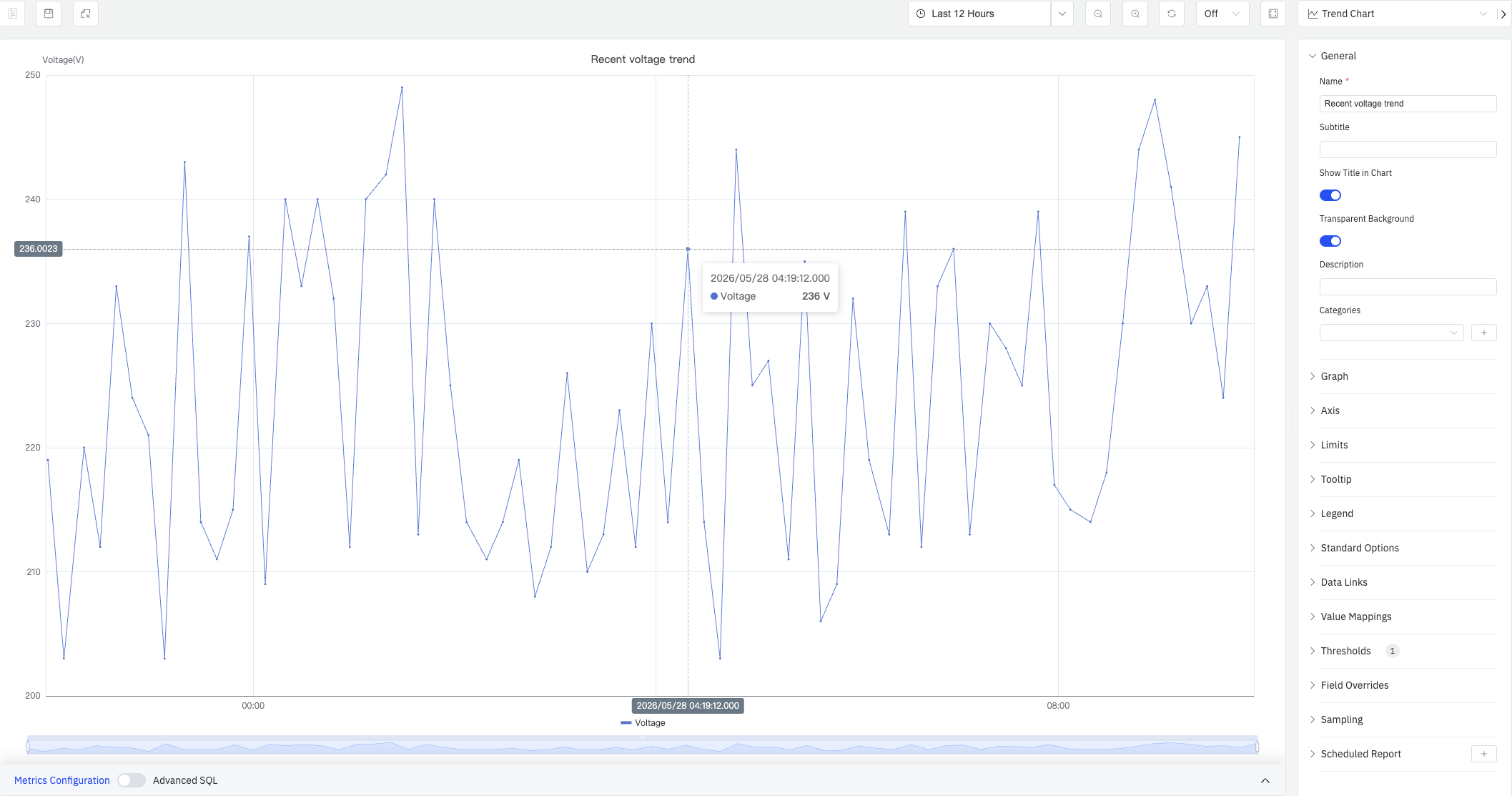Collapse the General section
The width and height of the screenshot is (1512, 796).
[1333, 56]
